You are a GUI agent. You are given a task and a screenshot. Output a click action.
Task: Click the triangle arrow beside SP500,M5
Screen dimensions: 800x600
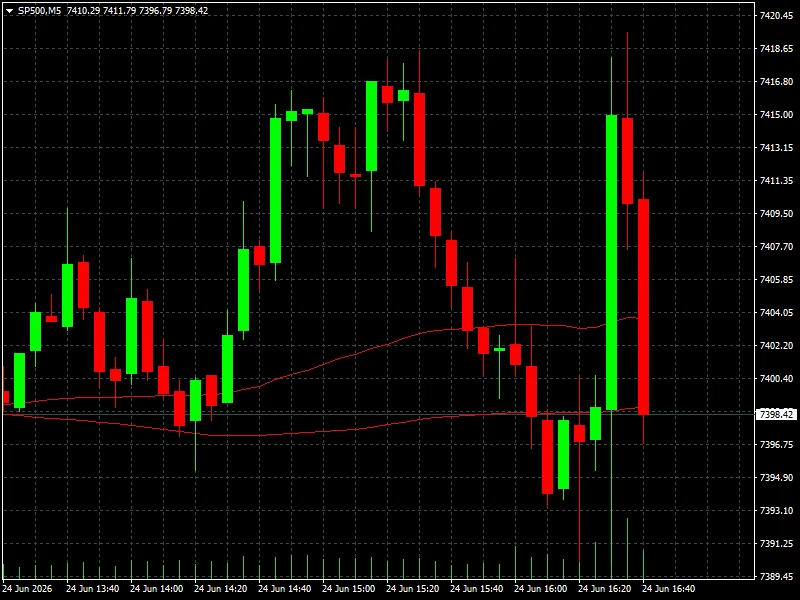click(9, 11)
